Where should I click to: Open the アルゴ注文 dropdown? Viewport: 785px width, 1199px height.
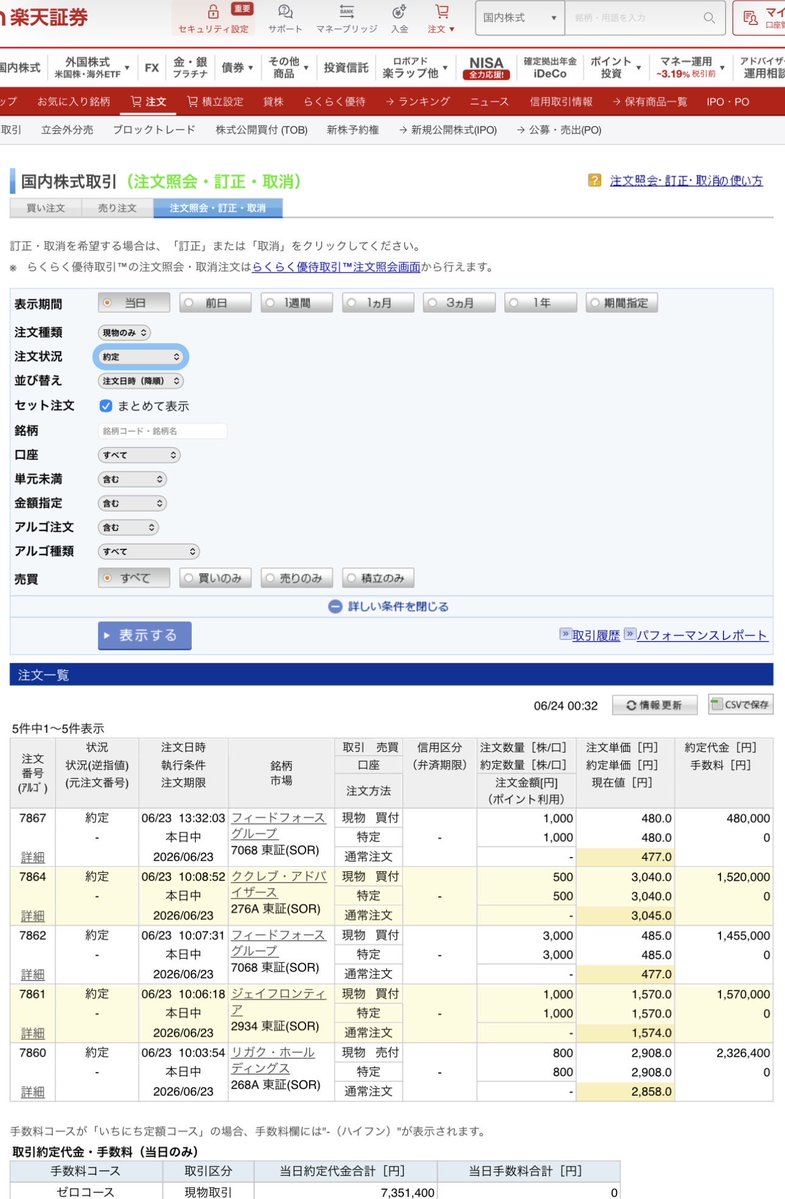pyautogui.click(x=128, y=528)
